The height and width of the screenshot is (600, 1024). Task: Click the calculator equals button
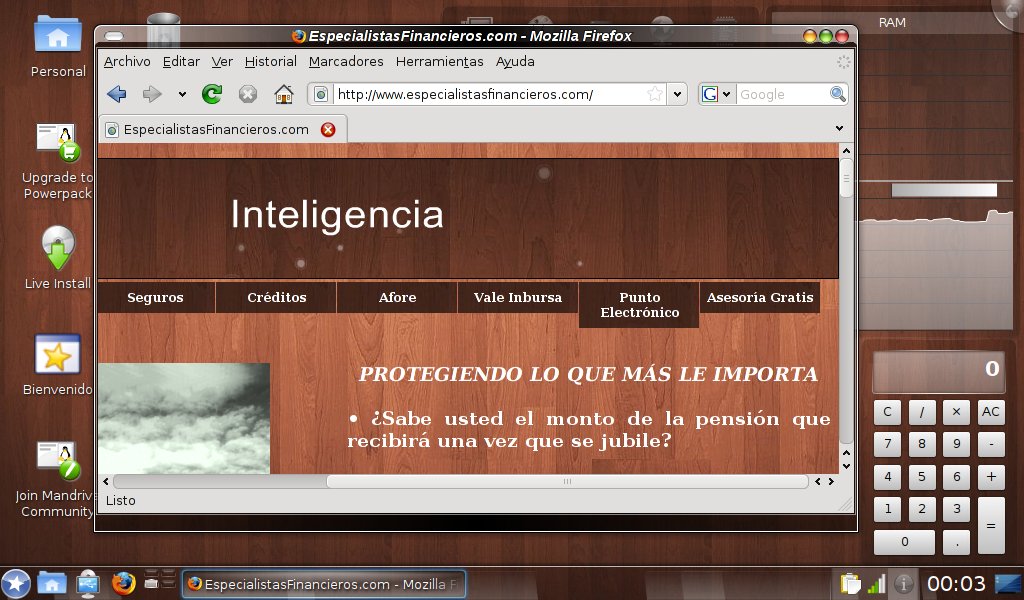coord(991,526)
